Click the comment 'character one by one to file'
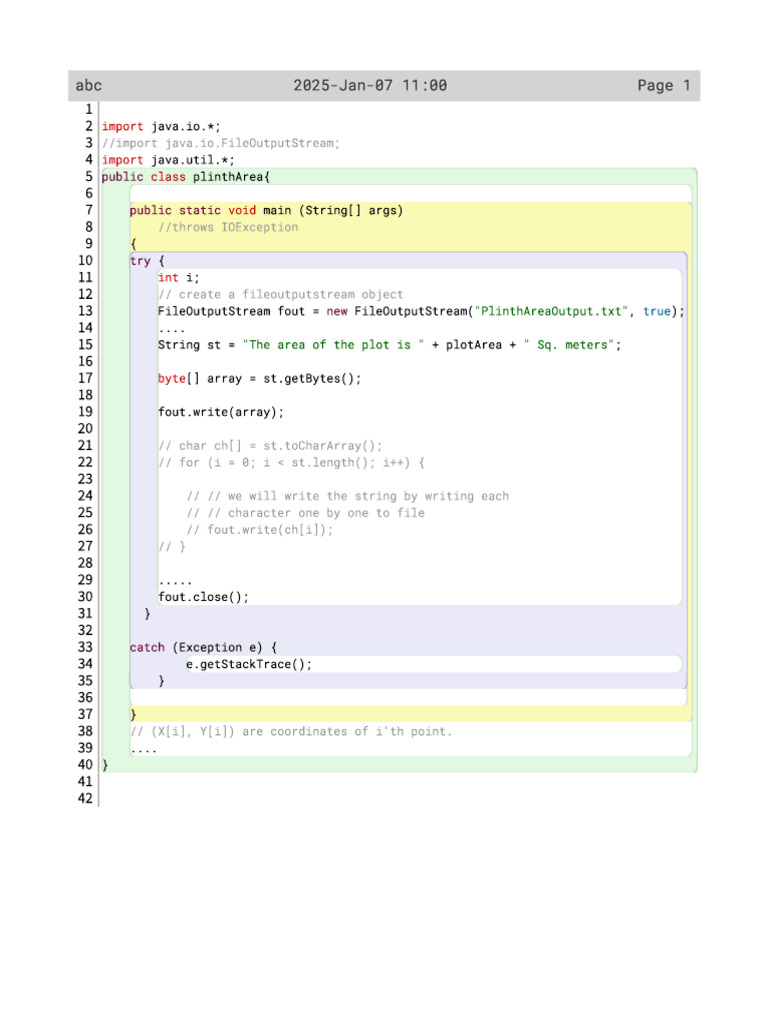The width and height of the screenshot is (768, 1024). (306, 513)
